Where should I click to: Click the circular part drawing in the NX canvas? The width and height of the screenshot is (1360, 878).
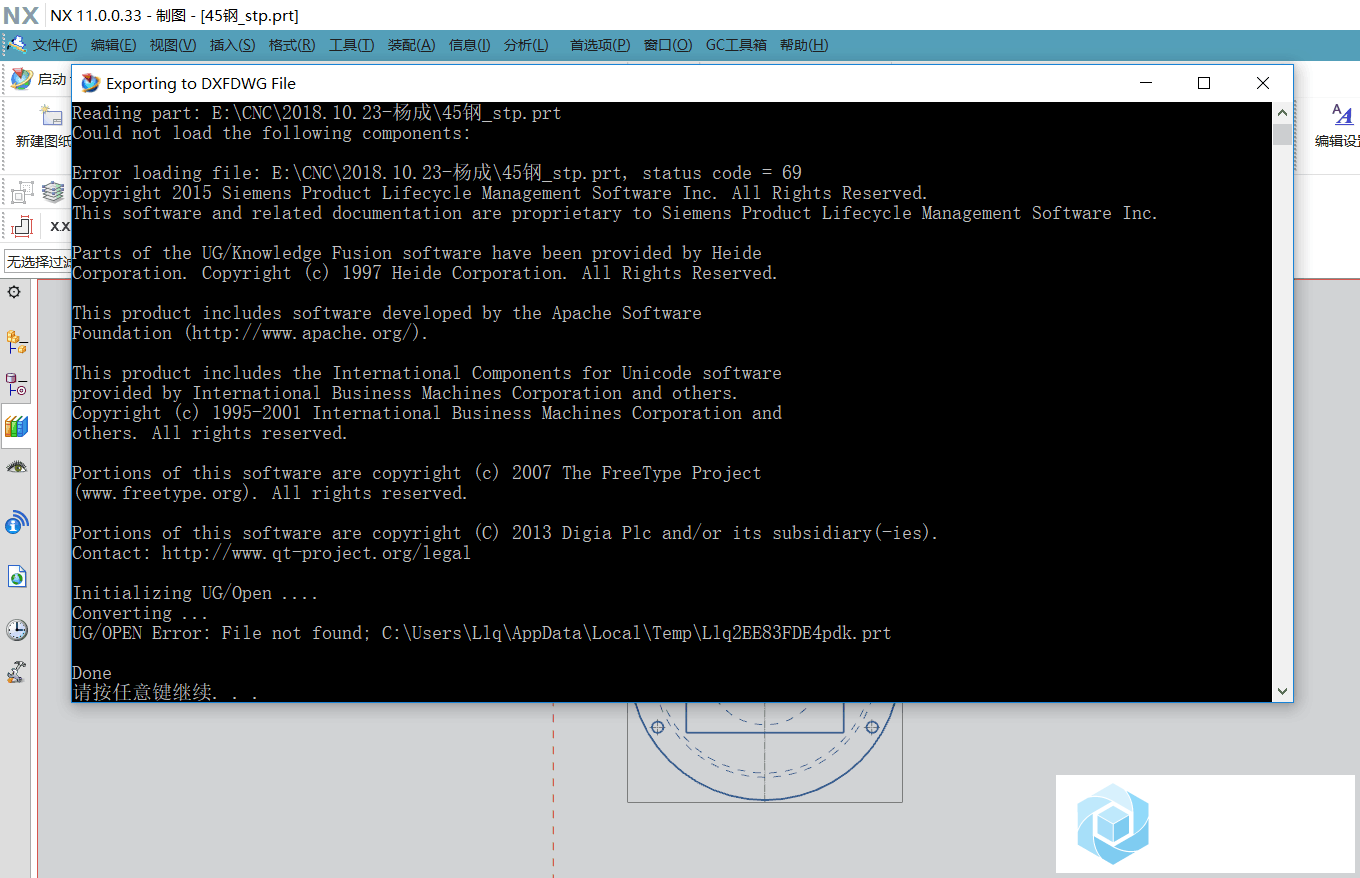tap(765, 750)
